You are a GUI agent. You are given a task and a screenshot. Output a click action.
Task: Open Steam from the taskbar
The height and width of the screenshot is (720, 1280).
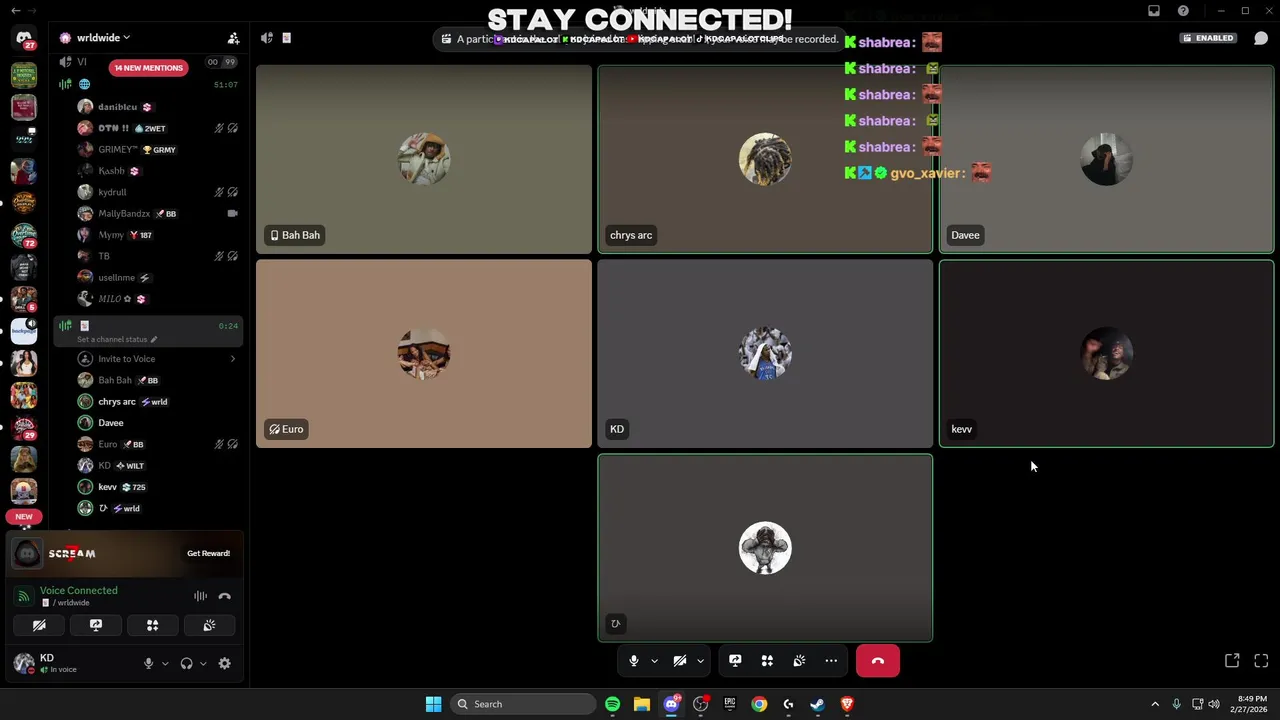pos(817,704)
